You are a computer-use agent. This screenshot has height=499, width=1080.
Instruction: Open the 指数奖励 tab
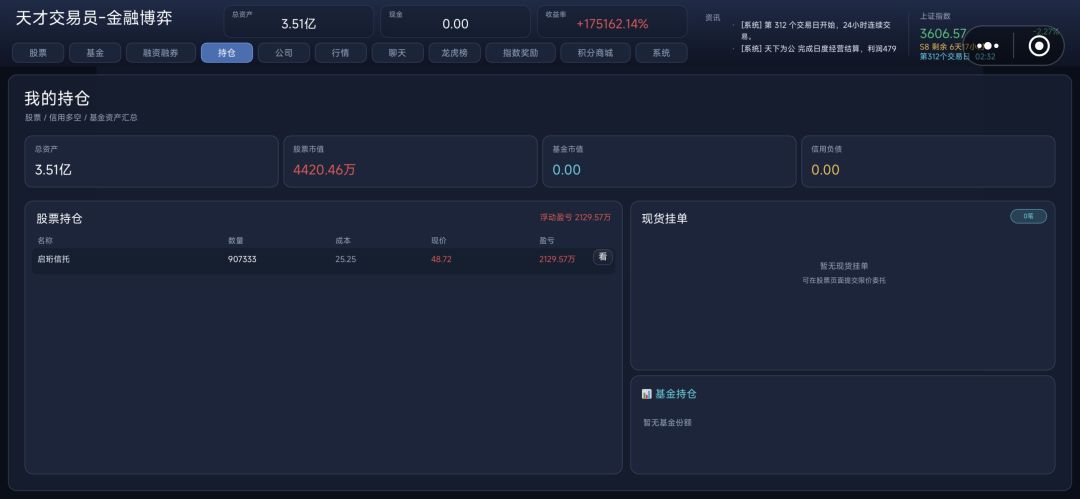(x=521, y=53)
